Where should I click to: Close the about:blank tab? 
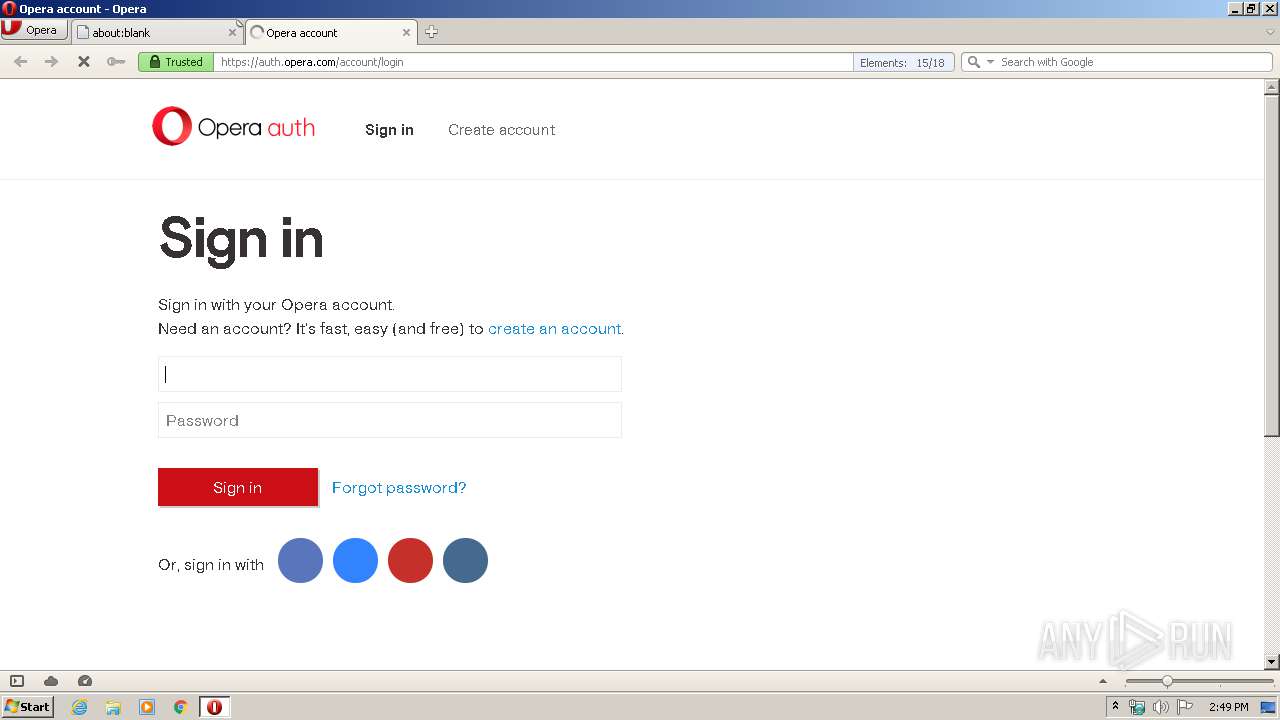pyautogui.click(x=232, y=32)
